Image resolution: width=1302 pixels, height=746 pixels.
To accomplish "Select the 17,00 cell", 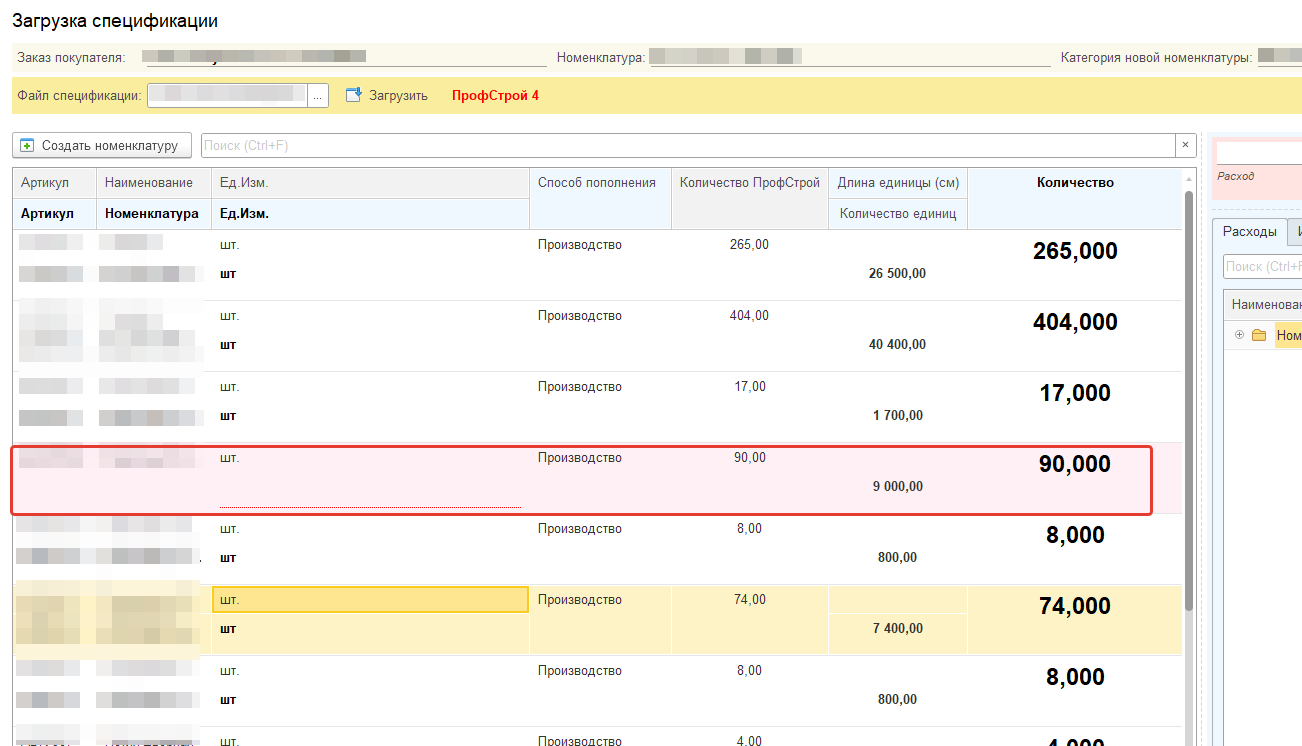I will pyautogui.click(x=750, y=387).
